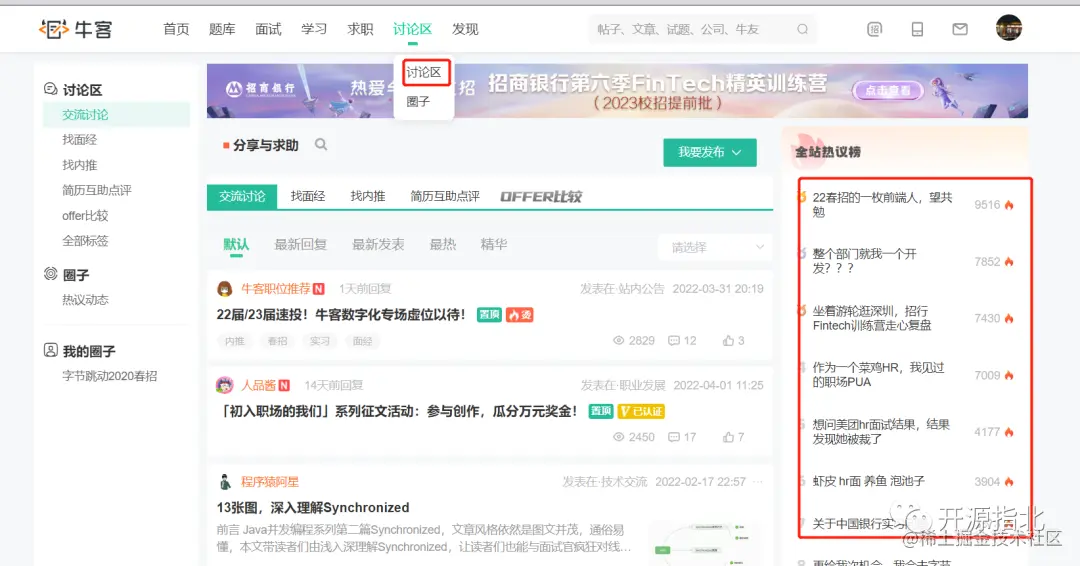Click 人品酱 author avatar
The image size is (1080, 566).
tap(225, 385)
